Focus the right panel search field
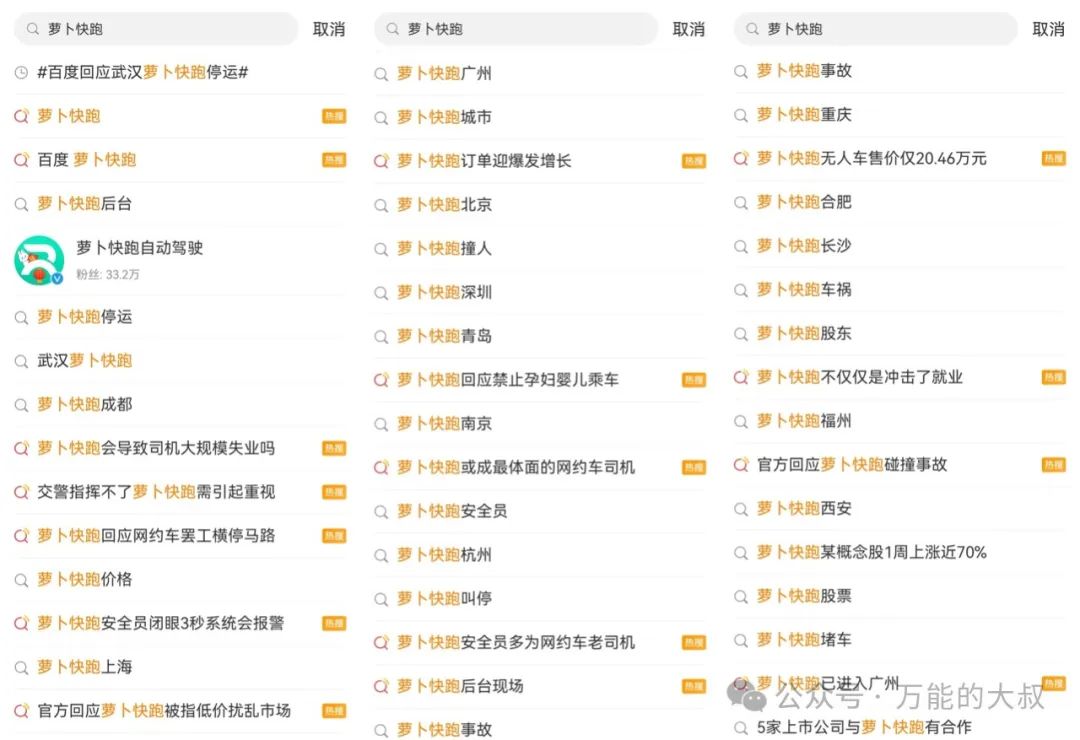 point(875,29)
